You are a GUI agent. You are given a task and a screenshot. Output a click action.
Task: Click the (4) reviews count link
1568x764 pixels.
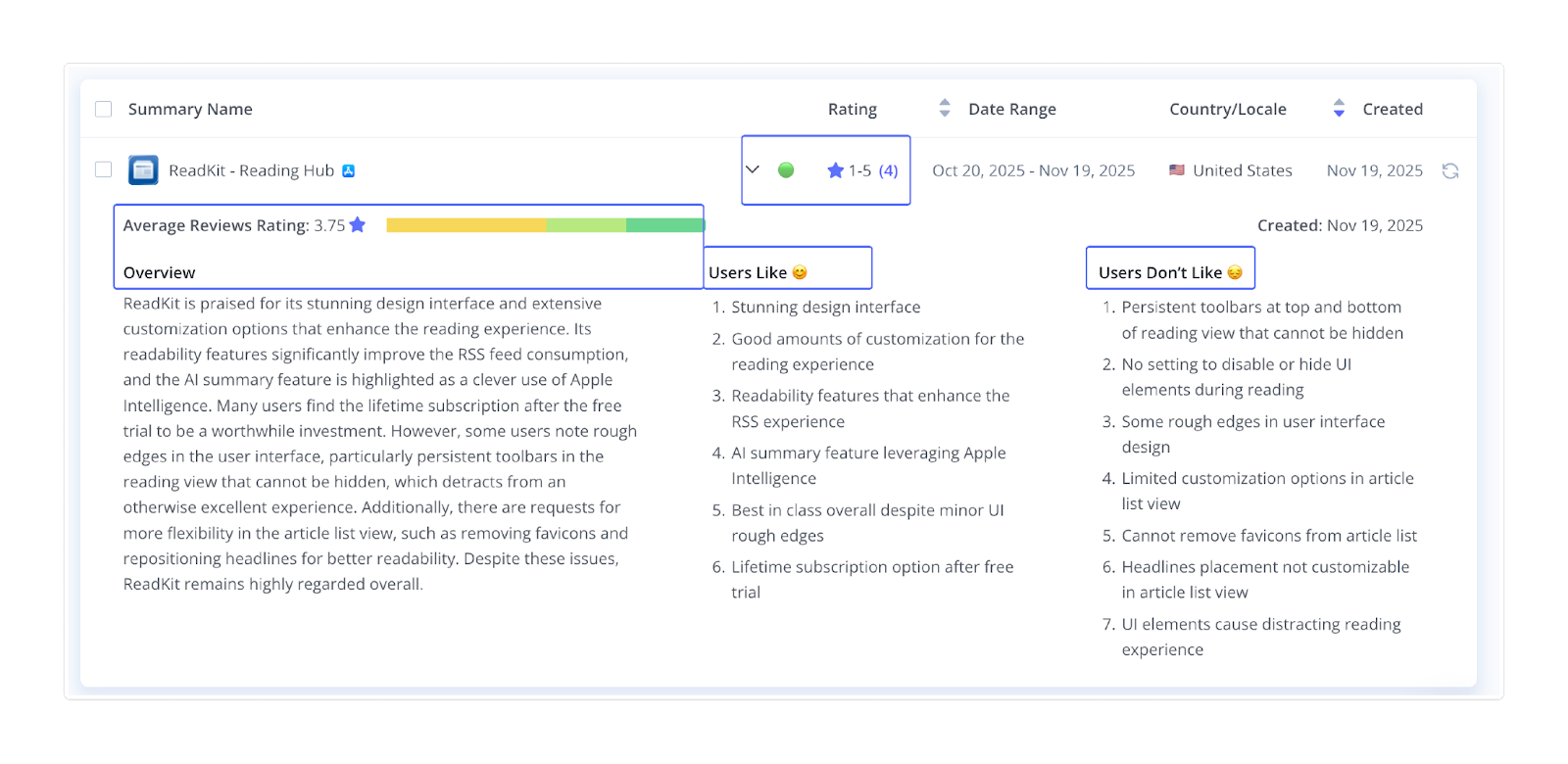coord(888,170)
